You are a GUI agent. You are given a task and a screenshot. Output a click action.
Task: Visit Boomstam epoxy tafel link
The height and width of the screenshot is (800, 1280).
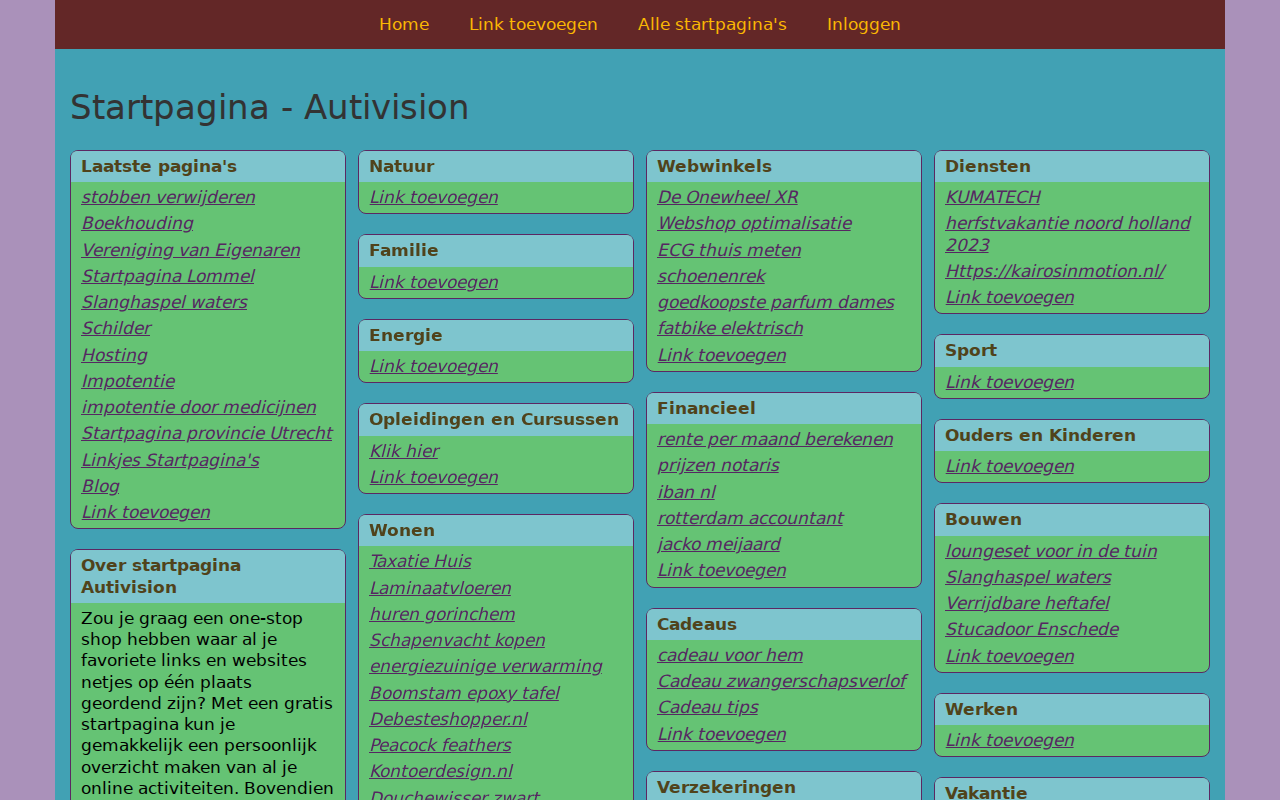[x=464, y=693]
